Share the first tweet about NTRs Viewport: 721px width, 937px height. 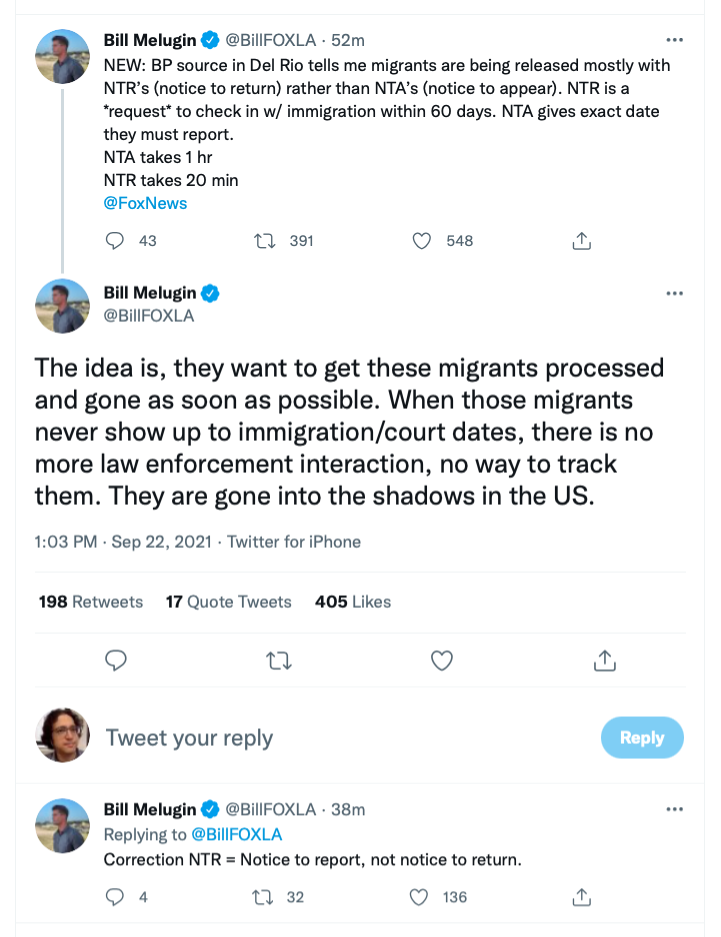pyautogui.click(x=582, y=241)
